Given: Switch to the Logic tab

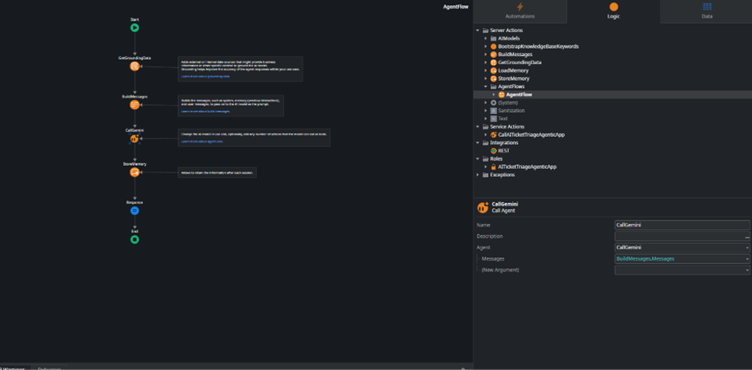Looking at the screenshot, I should click(613, 12).
